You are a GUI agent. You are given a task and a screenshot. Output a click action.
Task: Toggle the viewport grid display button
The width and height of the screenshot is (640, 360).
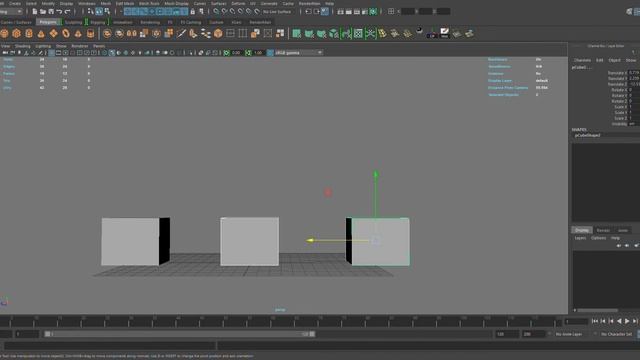(51, 53)
